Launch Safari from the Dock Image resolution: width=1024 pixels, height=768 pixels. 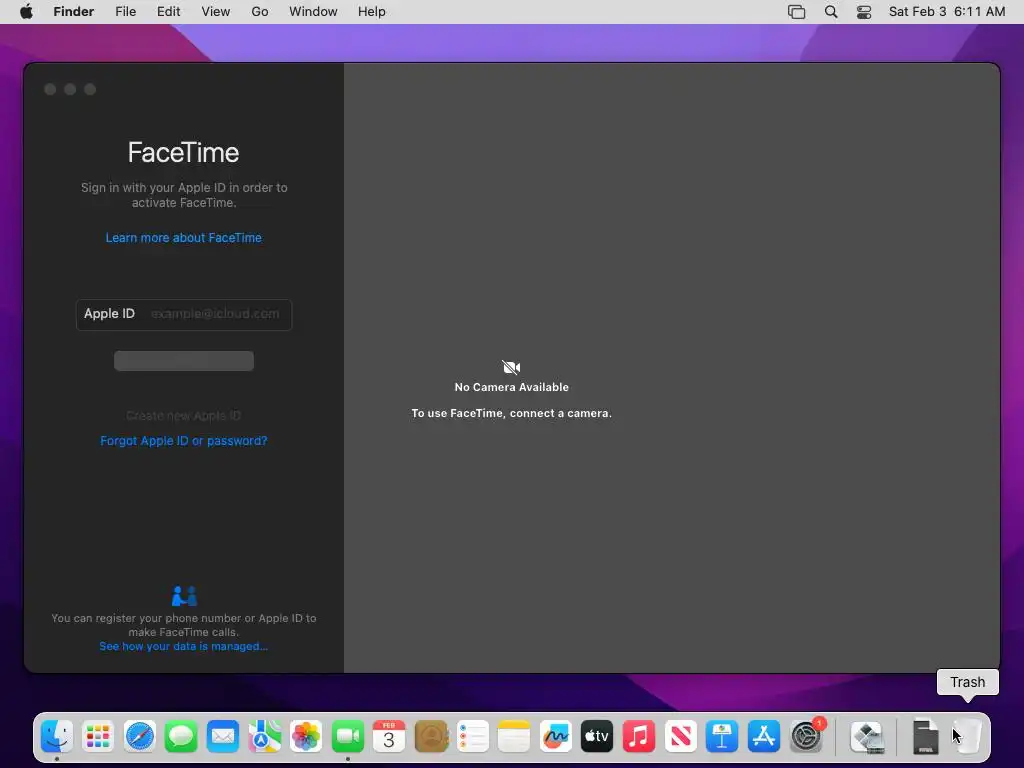tap(140, 737)
